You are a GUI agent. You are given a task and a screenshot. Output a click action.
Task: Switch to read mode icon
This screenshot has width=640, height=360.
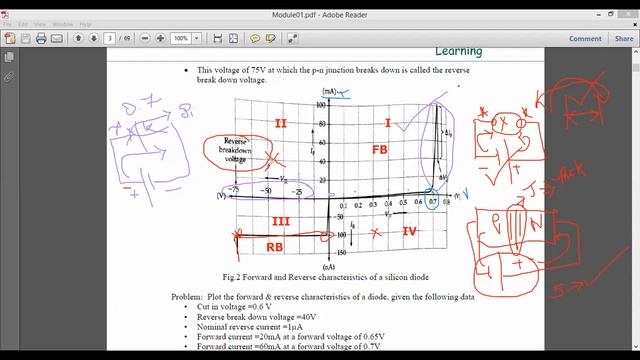click(x=292, y=38)
